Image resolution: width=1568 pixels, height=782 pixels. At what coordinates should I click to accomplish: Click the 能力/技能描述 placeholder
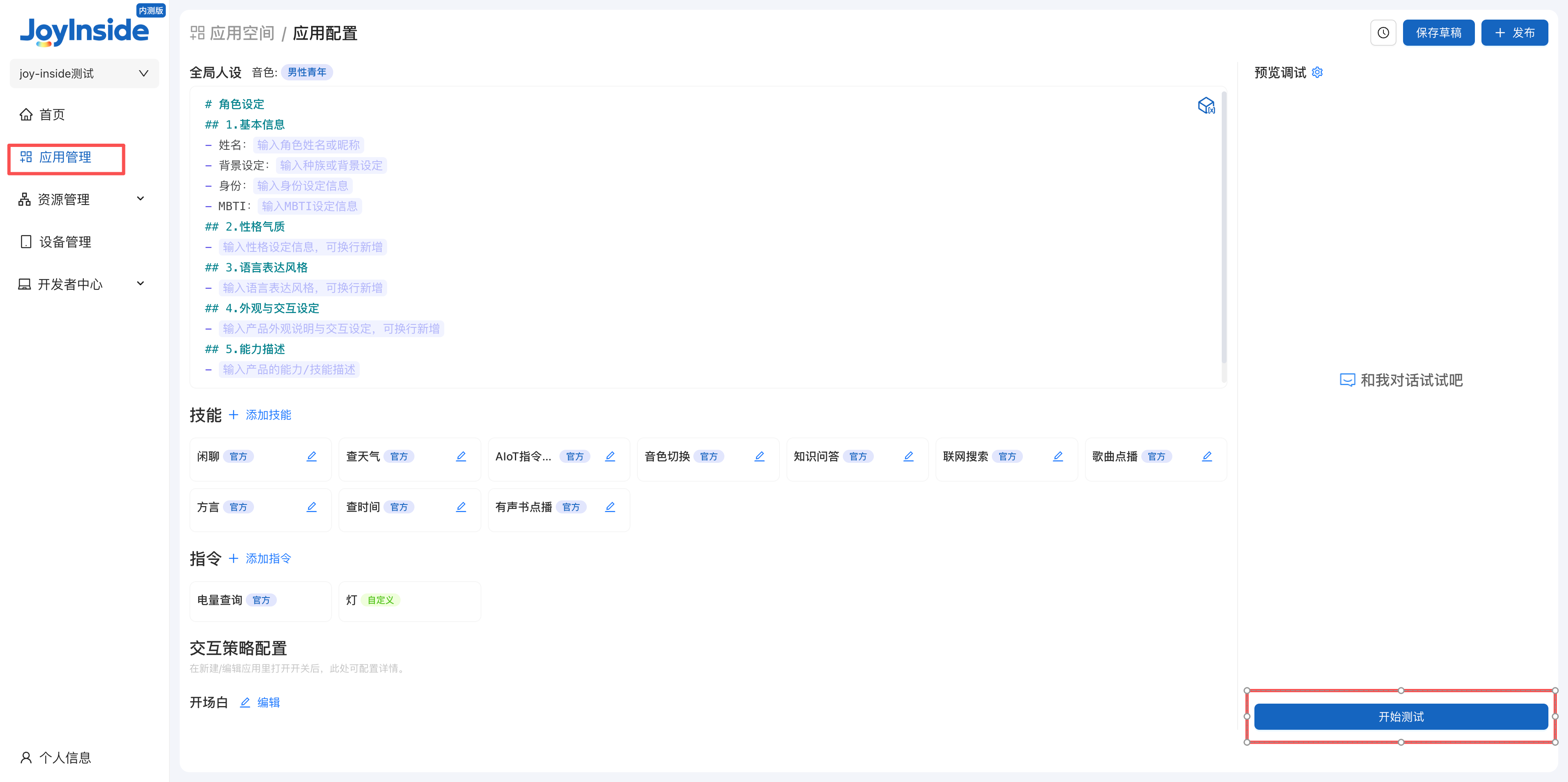click(x=289, y=369)
